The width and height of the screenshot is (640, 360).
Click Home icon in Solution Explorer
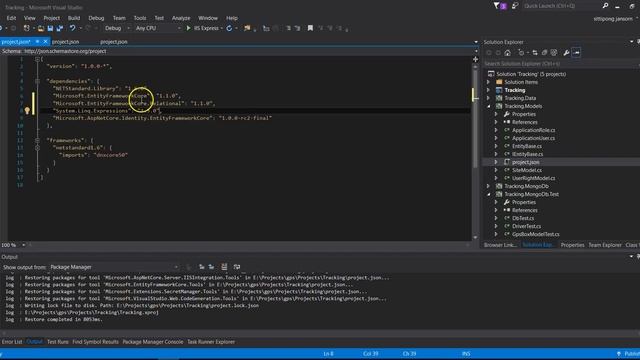click(x=507, y=53)
